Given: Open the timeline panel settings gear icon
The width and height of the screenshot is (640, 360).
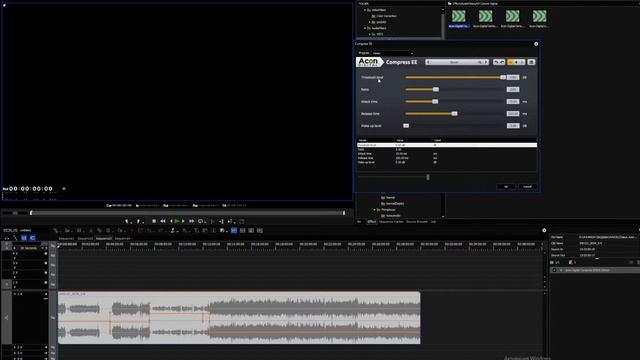Looking at the screenshot, I should [x=544, y=231].
